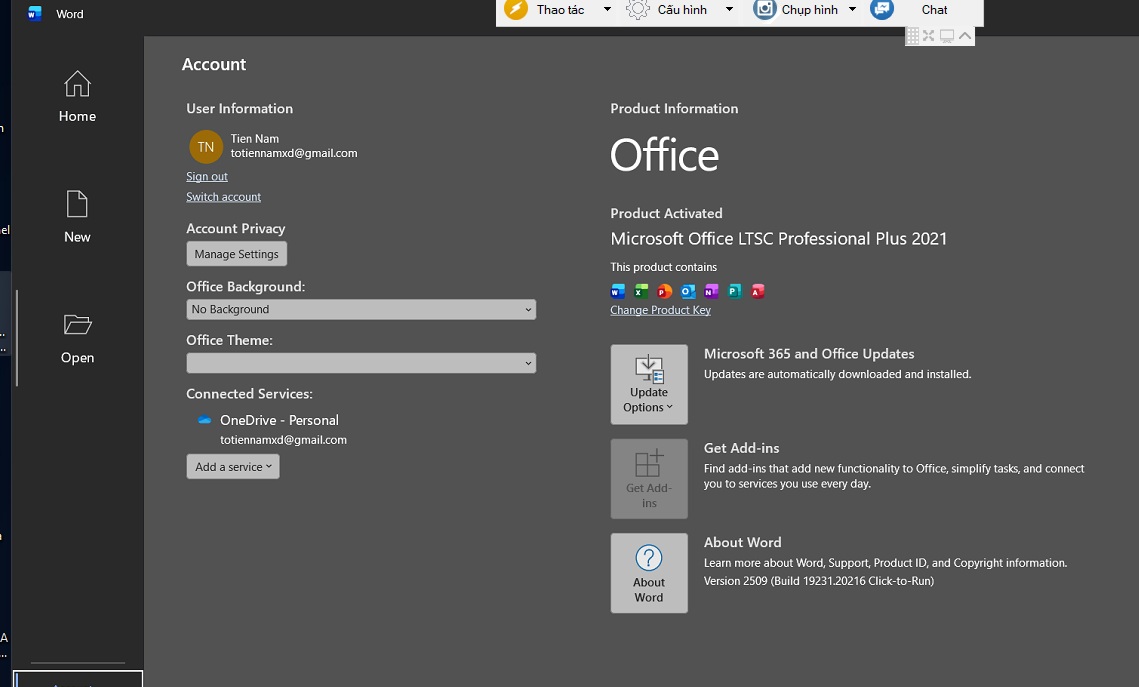Click the Microsoft Office LTSC Professional Plus 2021 text
Screen dimensions: 1139x687
click(x=779, y=238)
